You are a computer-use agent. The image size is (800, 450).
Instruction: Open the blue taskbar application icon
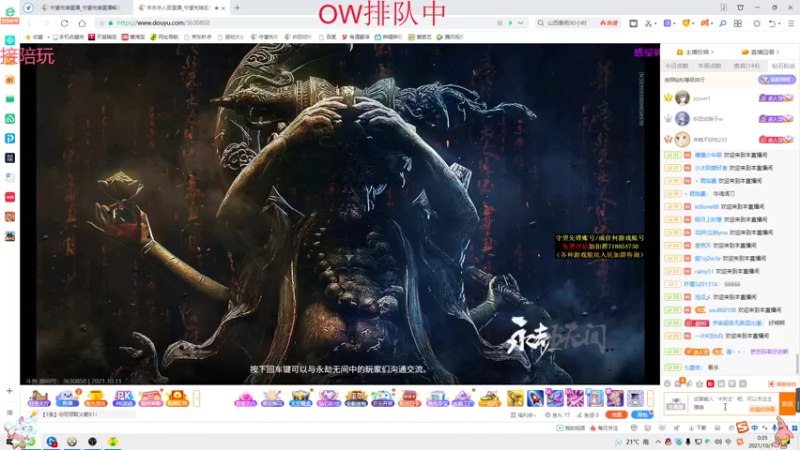click(52, 441)
